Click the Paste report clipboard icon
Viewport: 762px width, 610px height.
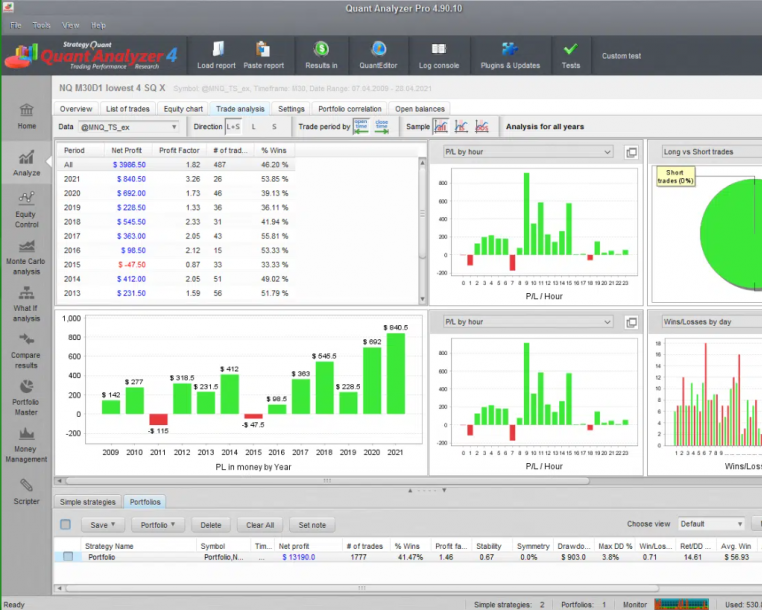263,49
